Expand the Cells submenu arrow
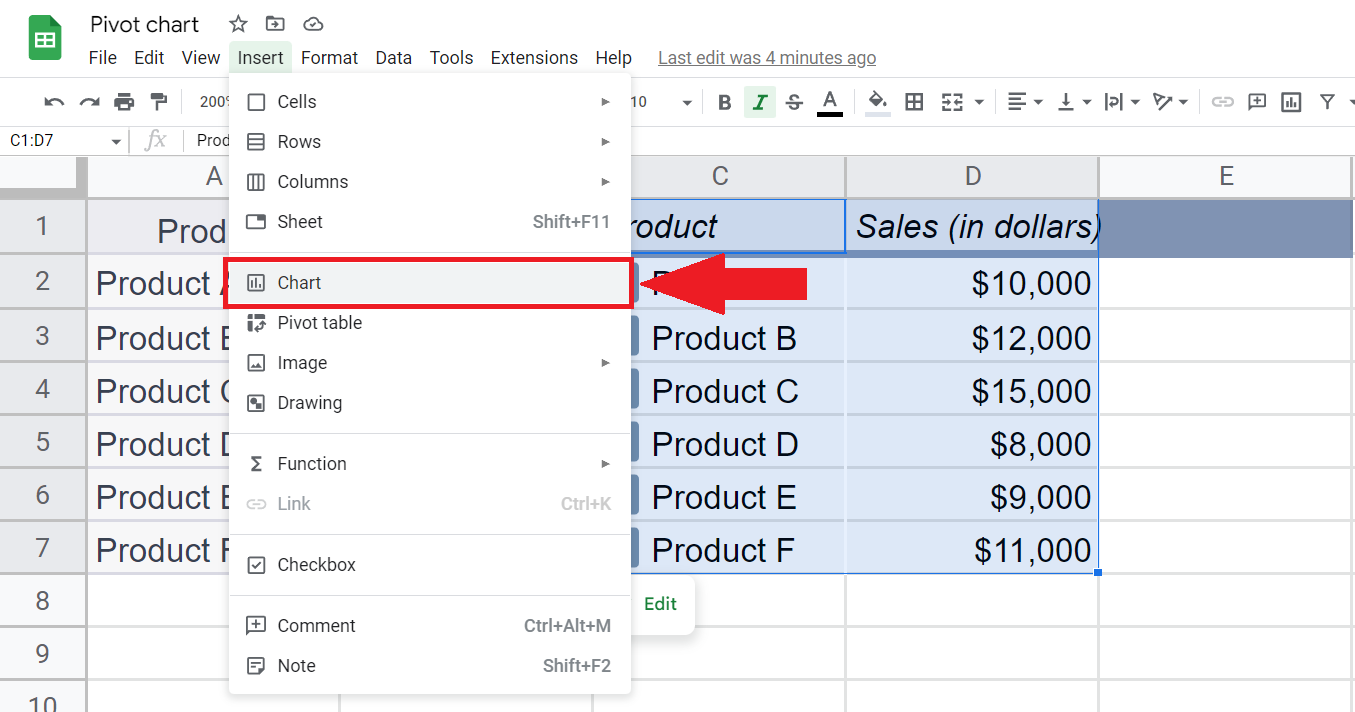This screenshot has width=1355, height=712. coord(605,102)
